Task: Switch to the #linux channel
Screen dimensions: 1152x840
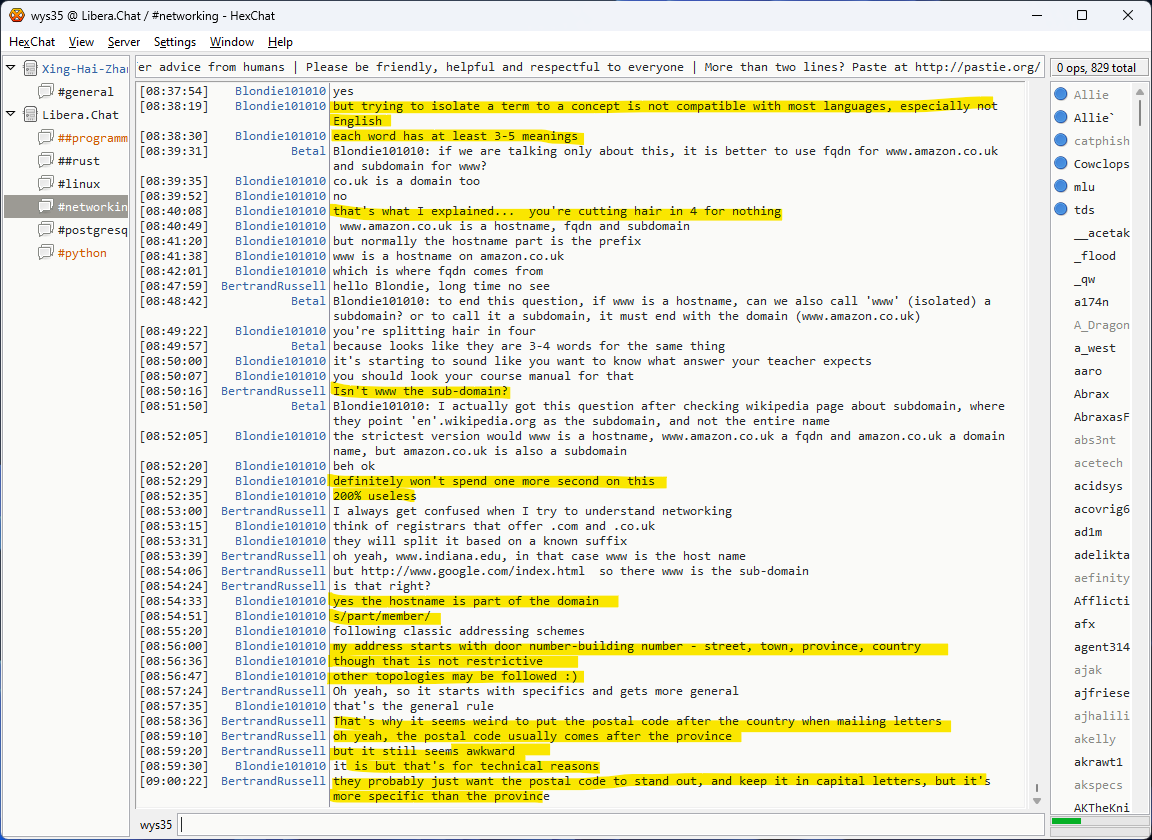Action: click(79, 184)
